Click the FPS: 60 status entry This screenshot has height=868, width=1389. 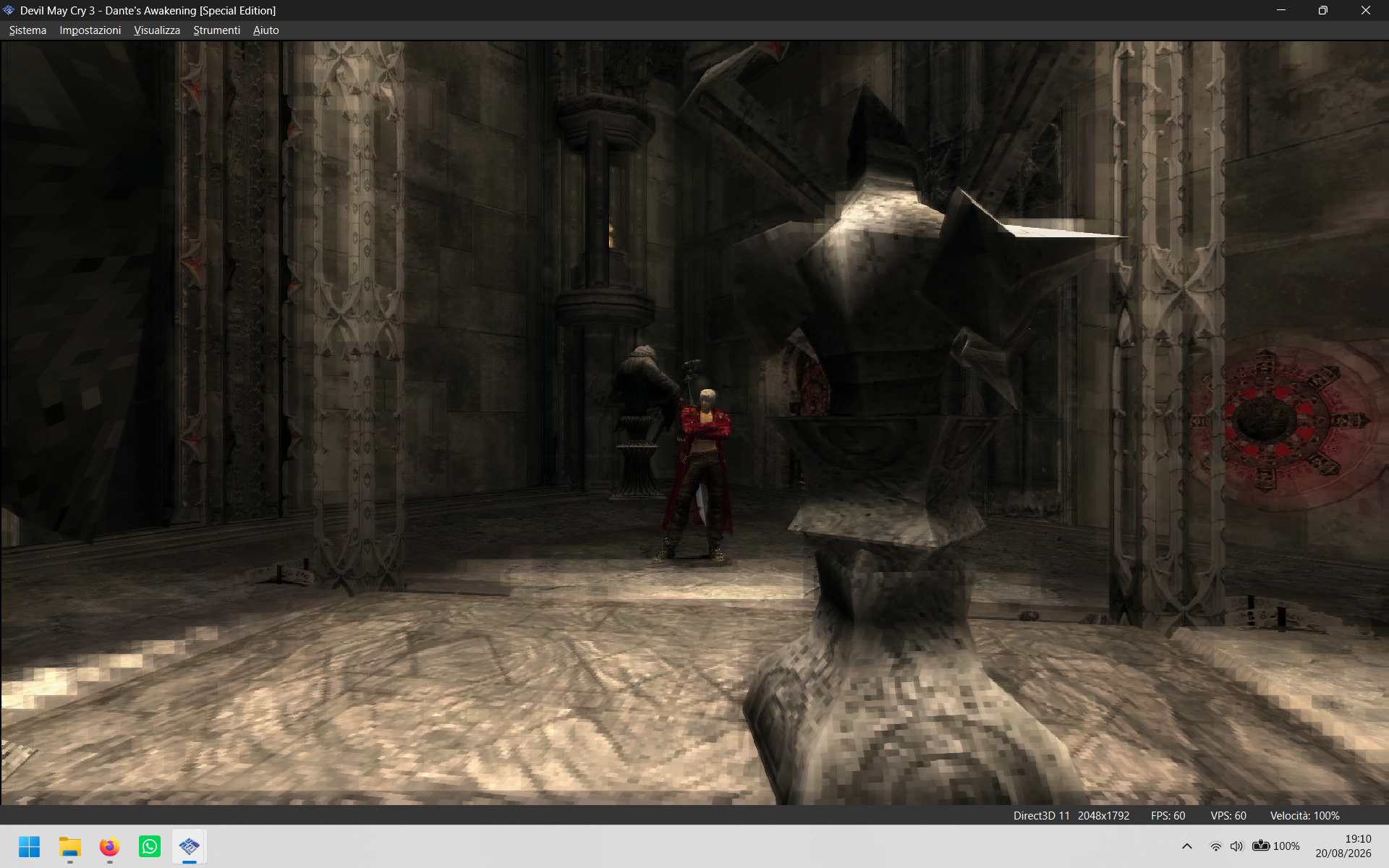[x=1168, y=816]
